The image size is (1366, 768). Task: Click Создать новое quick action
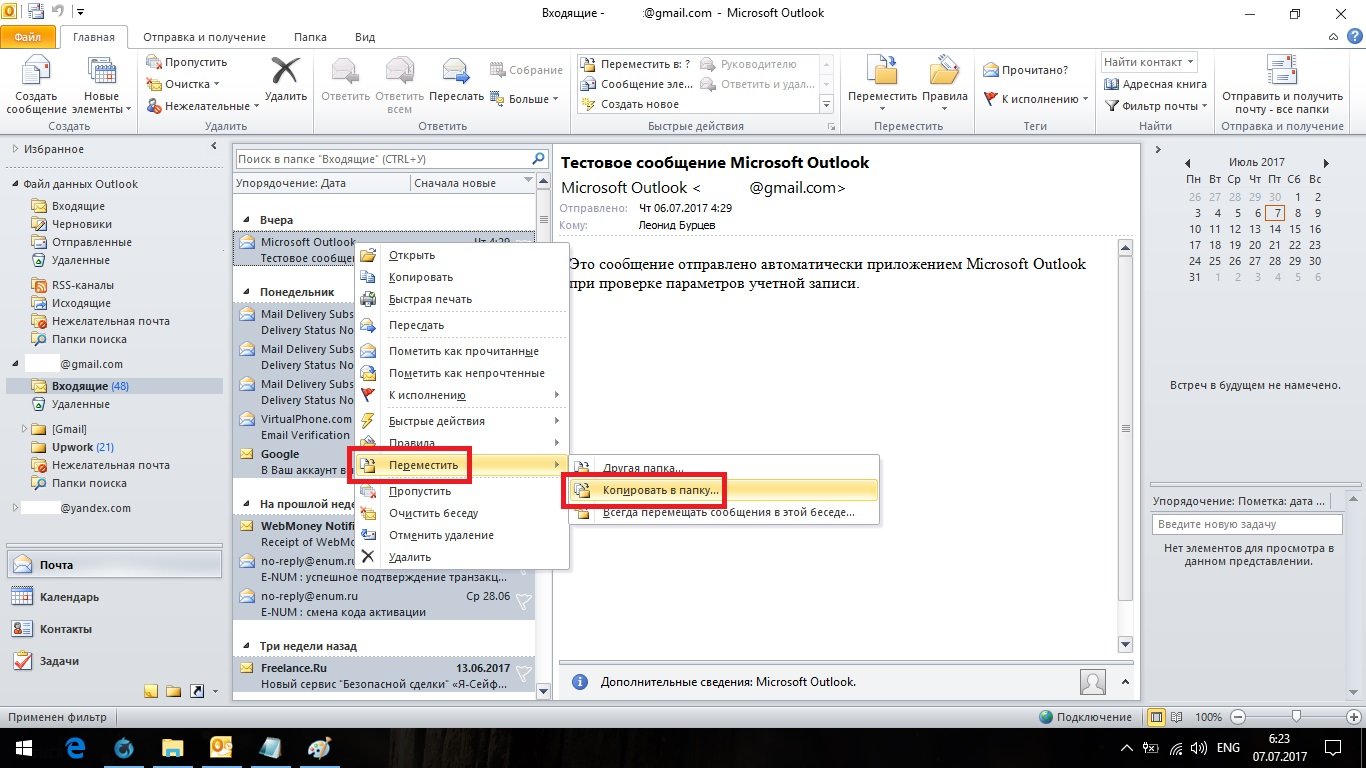629,104
